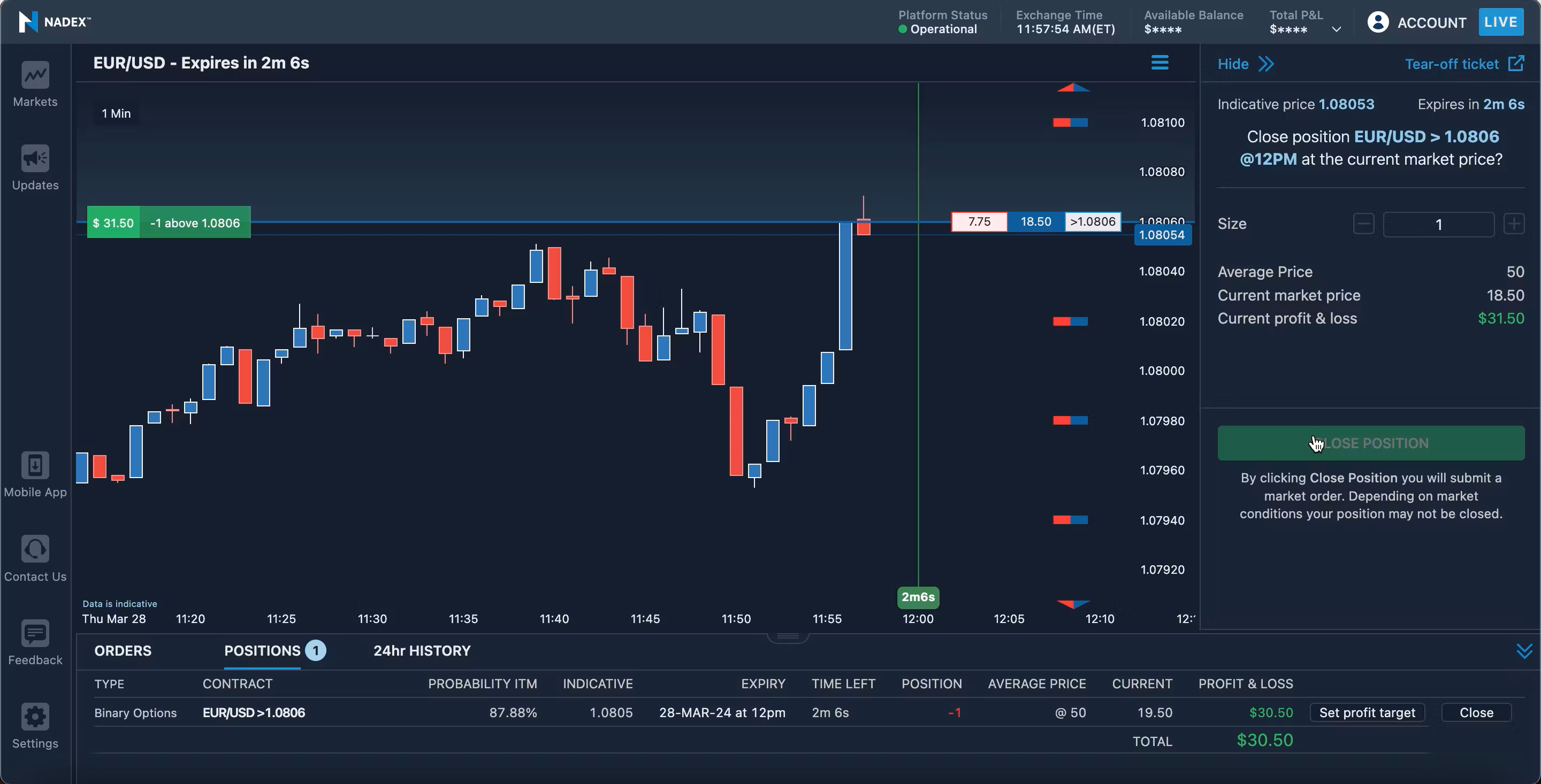
Task: Open the Settings gear icon
Action: tap(35, 717)
